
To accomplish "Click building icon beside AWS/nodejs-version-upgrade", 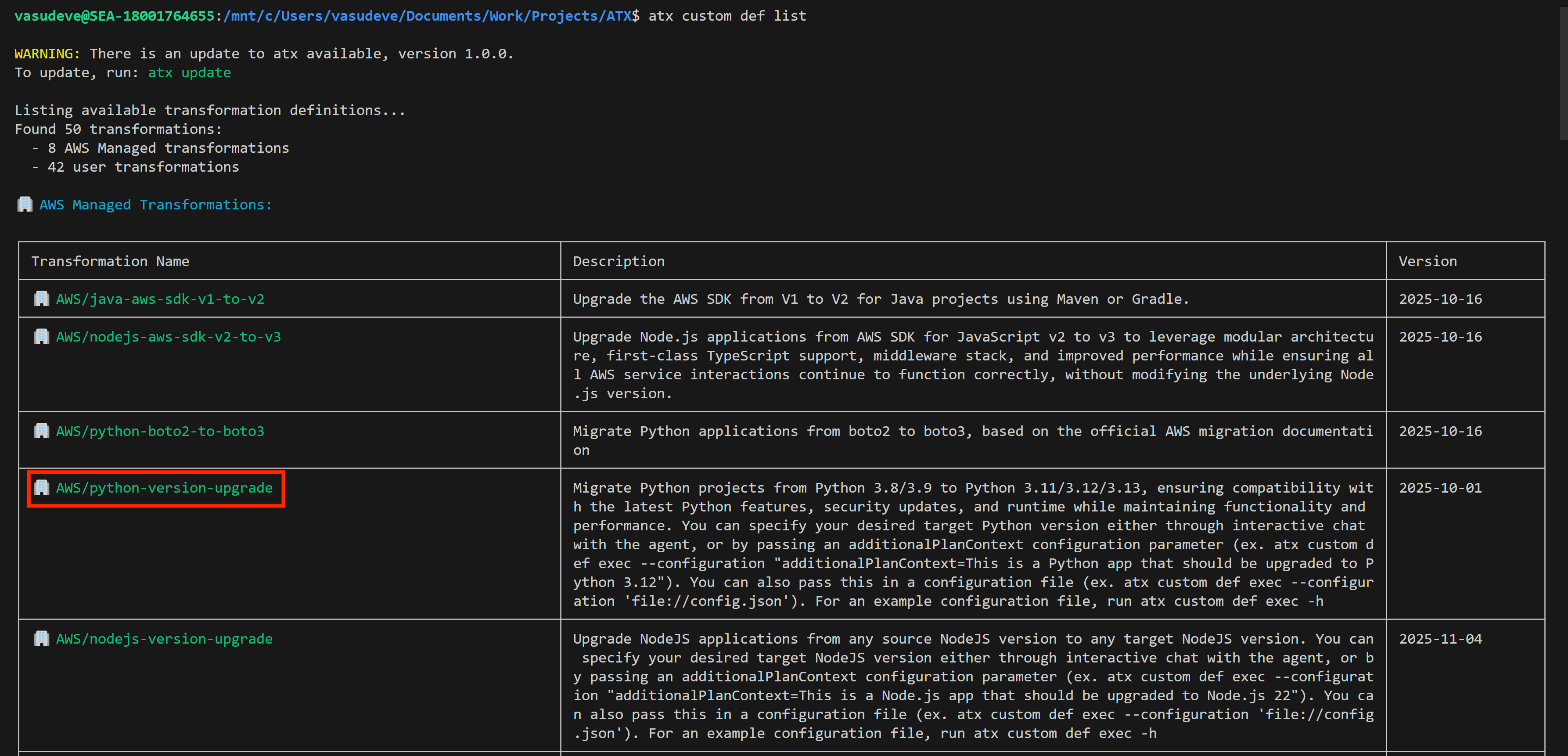I will [41, 638].
